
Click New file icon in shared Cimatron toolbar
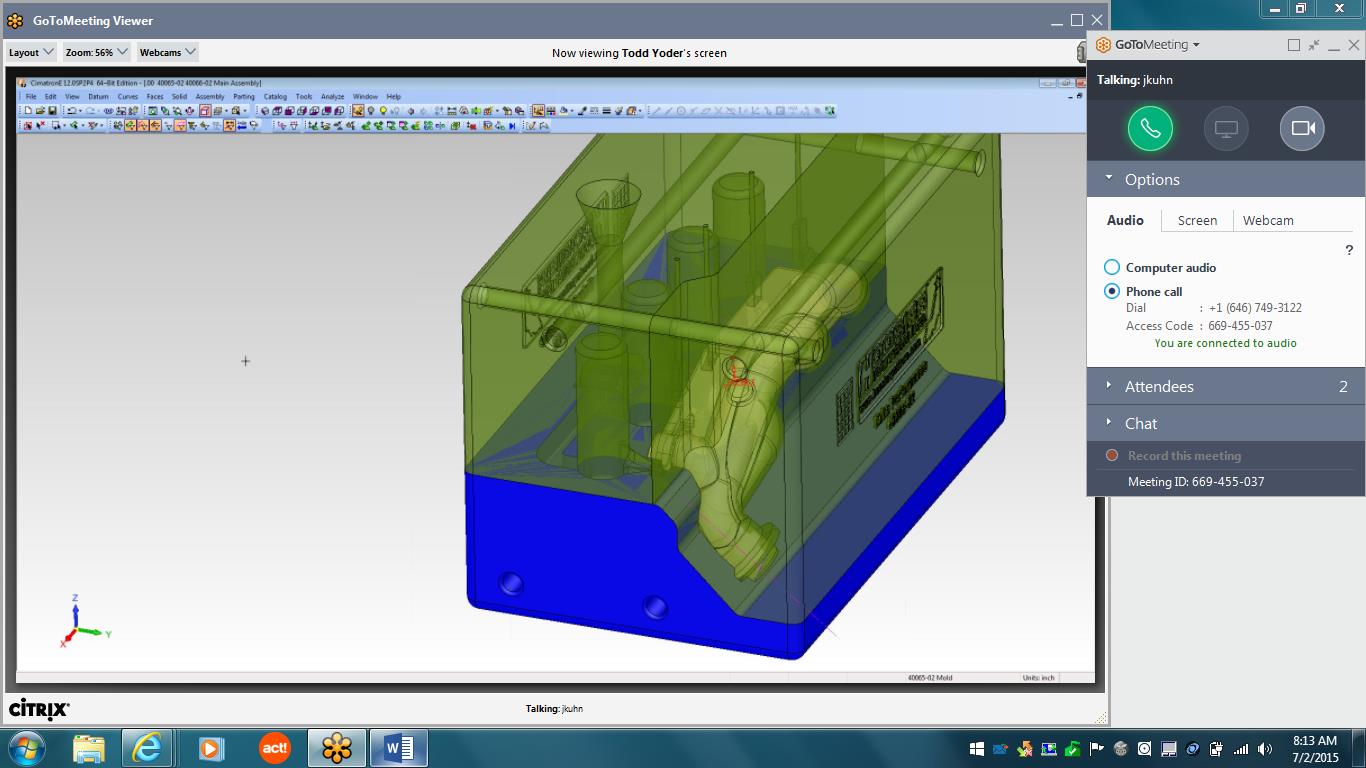point(28,111)
